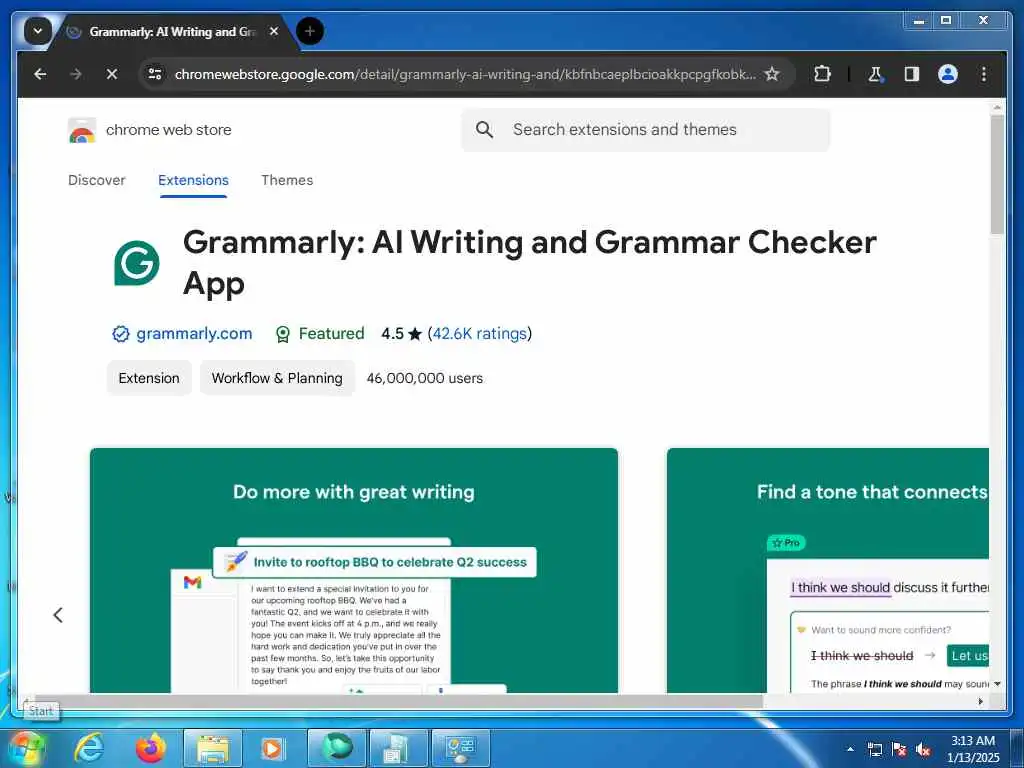The width and height of the screenshot is (1024, 768).
Task: Click the horizontal scrollbar thumb
Action: [398, 701]
